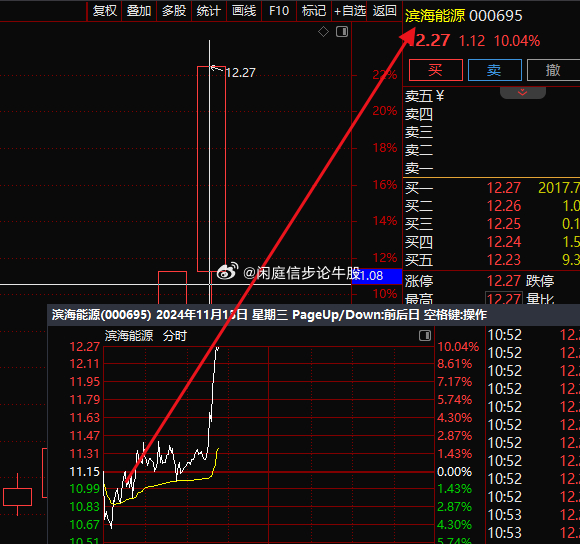Click the diamond icon above the candlestick chart

click(x=323, y=32)
